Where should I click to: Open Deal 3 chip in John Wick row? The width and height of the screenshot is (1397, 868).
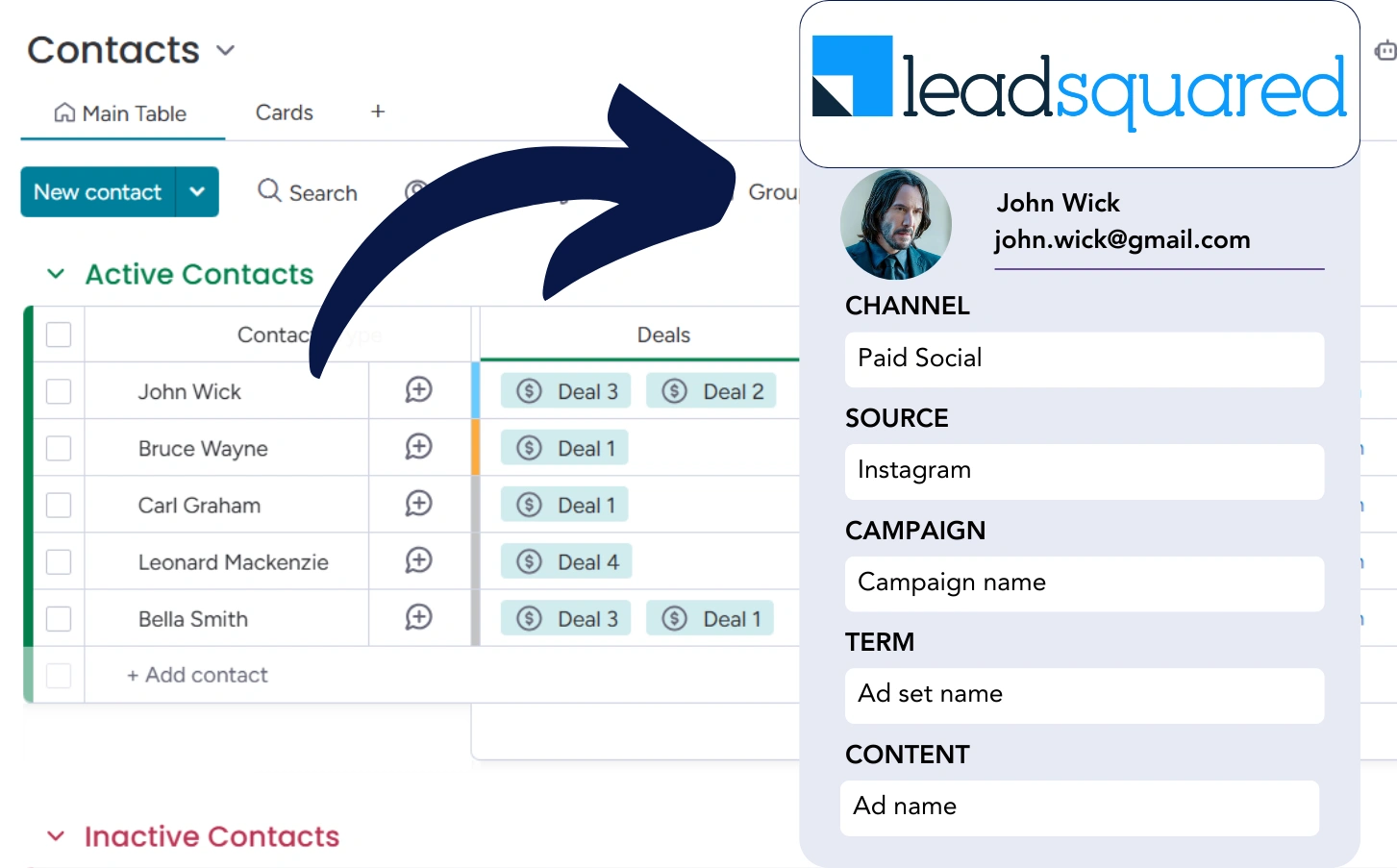(566, 391)
